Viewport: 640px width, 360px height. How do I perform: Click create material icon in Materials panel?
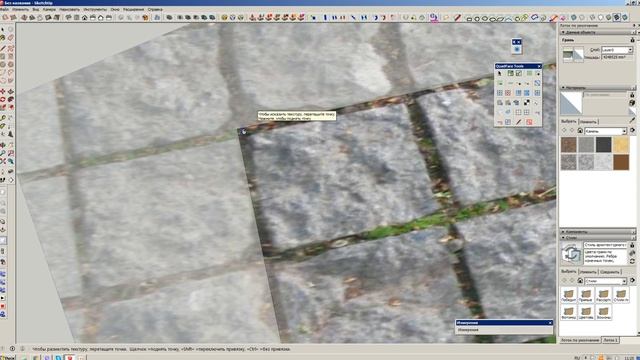tap(632, 102)
